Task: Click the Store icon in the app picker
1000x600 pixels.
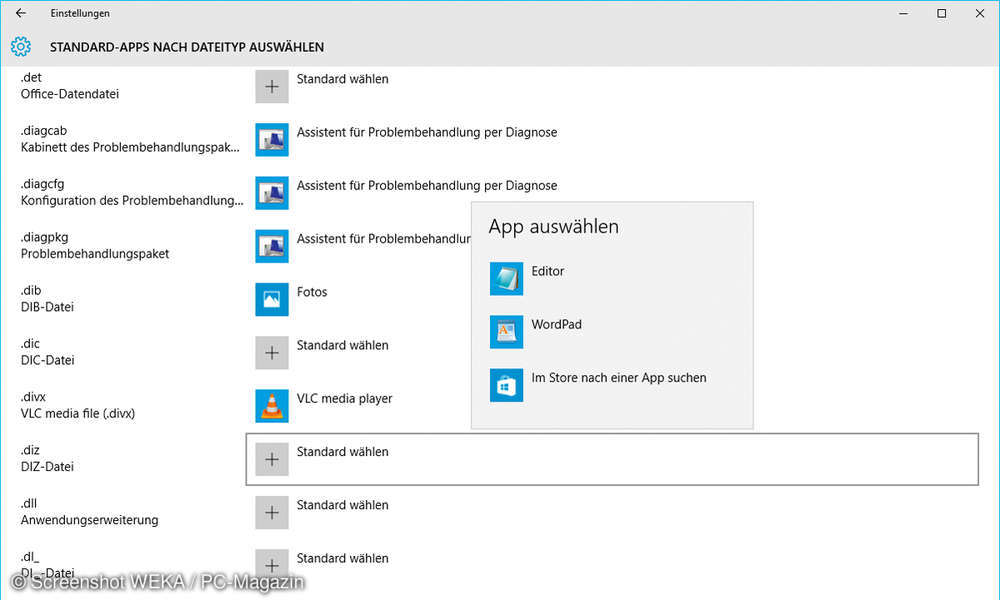Action: click(506, 385)
